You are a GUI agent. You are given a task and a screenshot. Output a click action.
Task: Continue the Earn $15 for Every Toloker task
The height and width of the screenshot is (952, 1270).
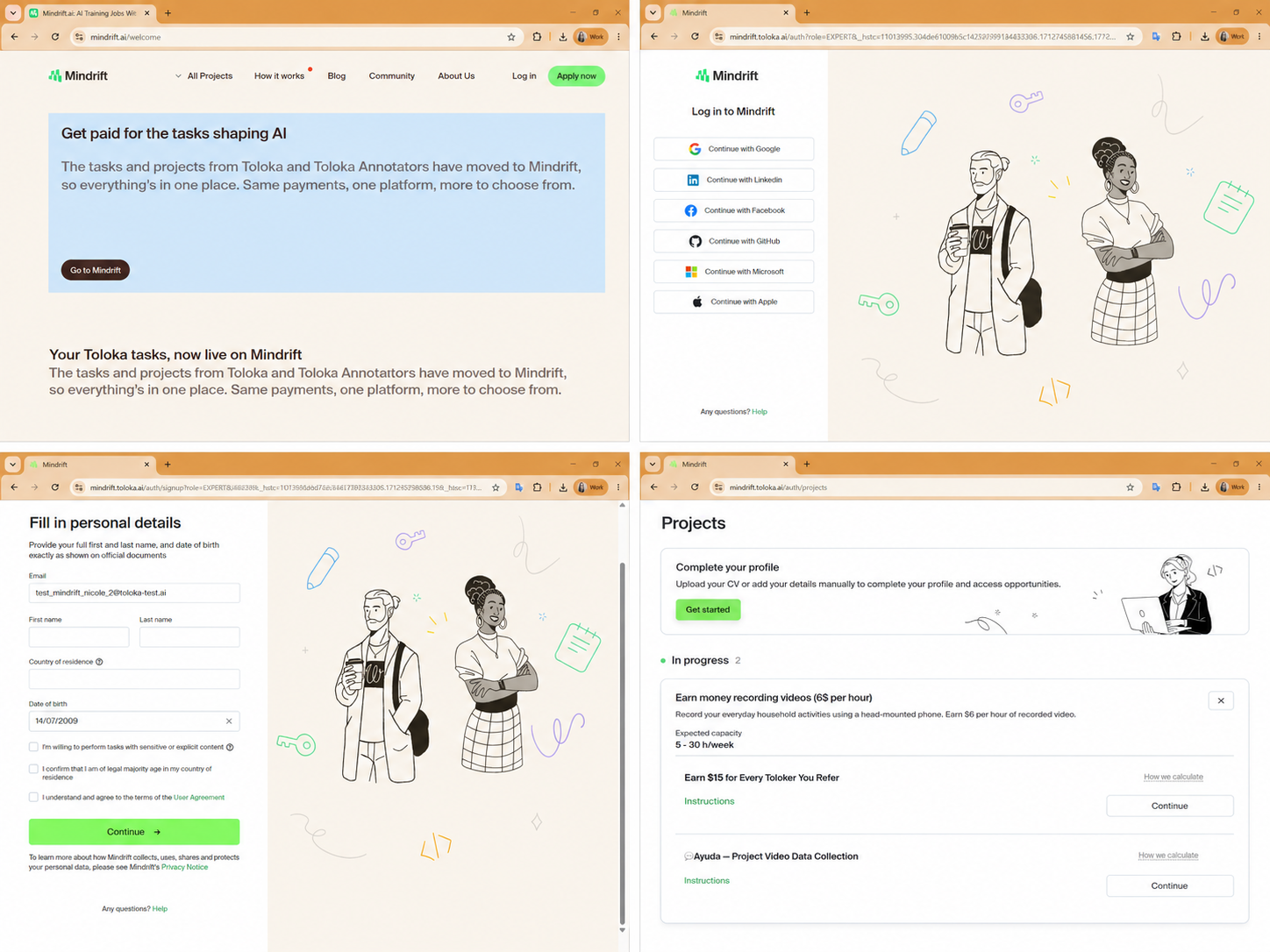pyautogui.click(x=1170, y=806)
